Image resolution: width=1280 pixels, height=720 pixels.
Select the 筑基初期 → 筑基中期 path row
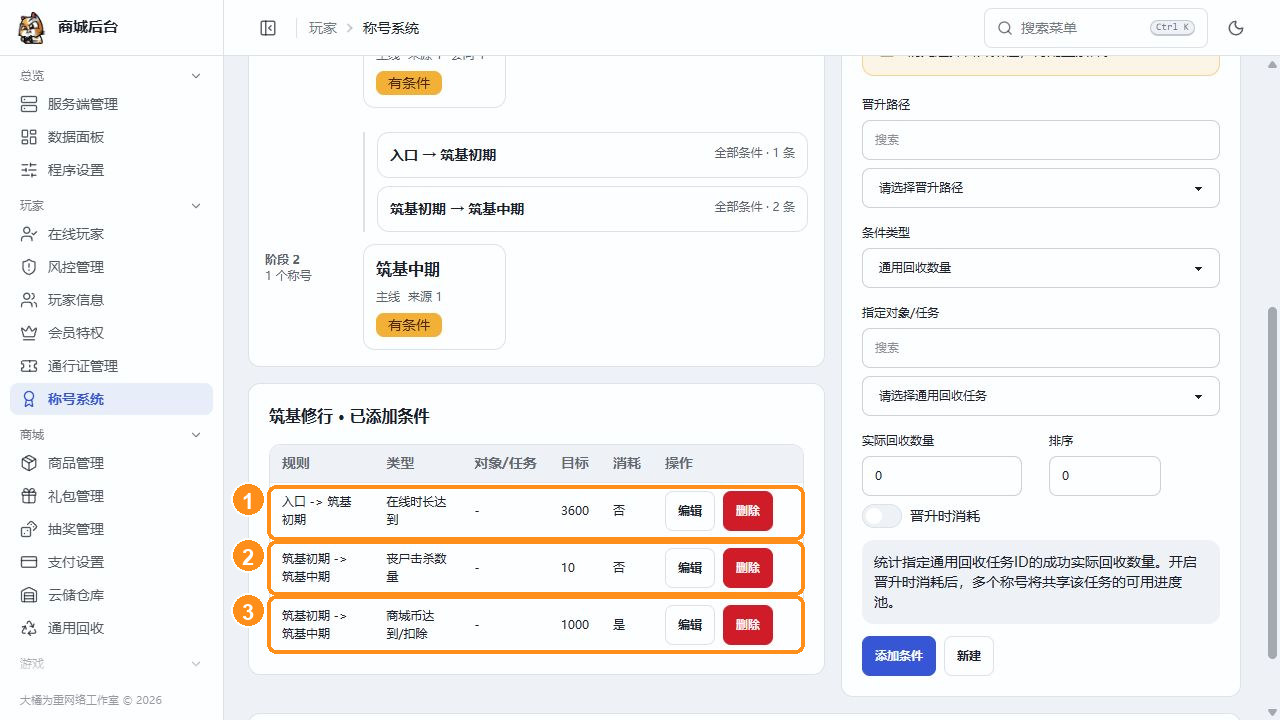592,209
